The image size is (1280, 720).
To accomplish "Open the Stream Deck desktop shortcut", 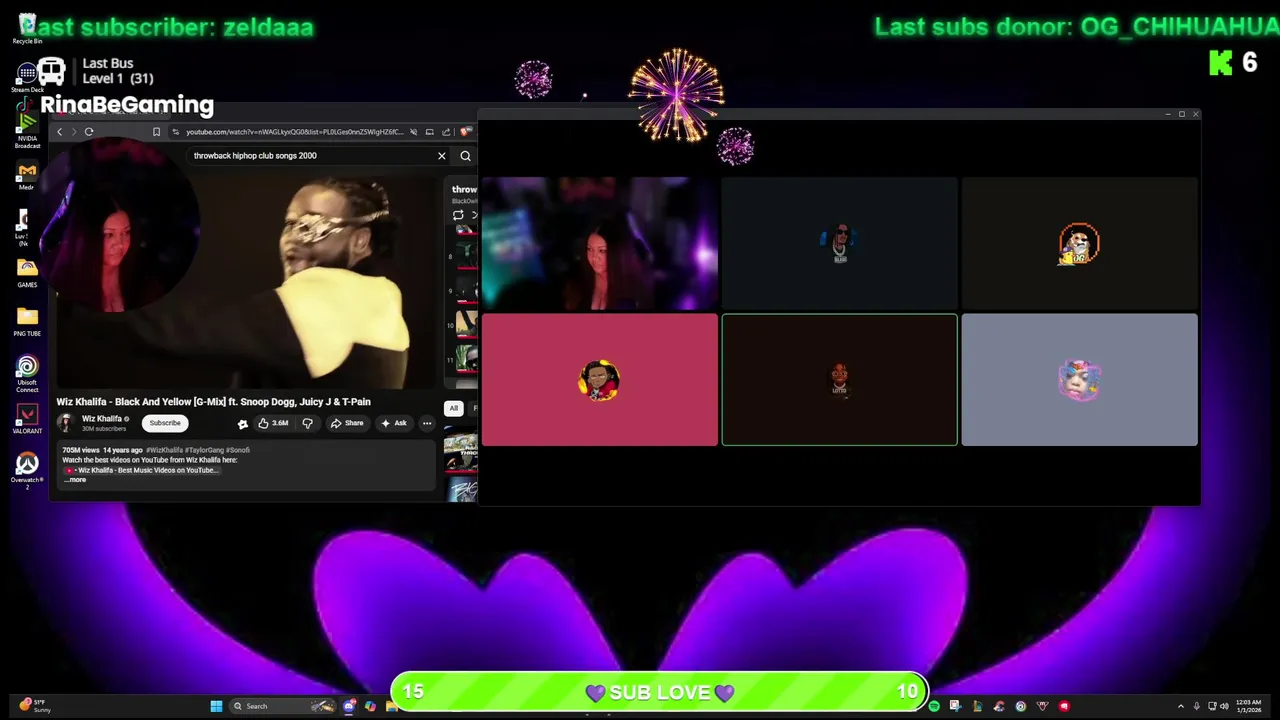I will (27, 78).
